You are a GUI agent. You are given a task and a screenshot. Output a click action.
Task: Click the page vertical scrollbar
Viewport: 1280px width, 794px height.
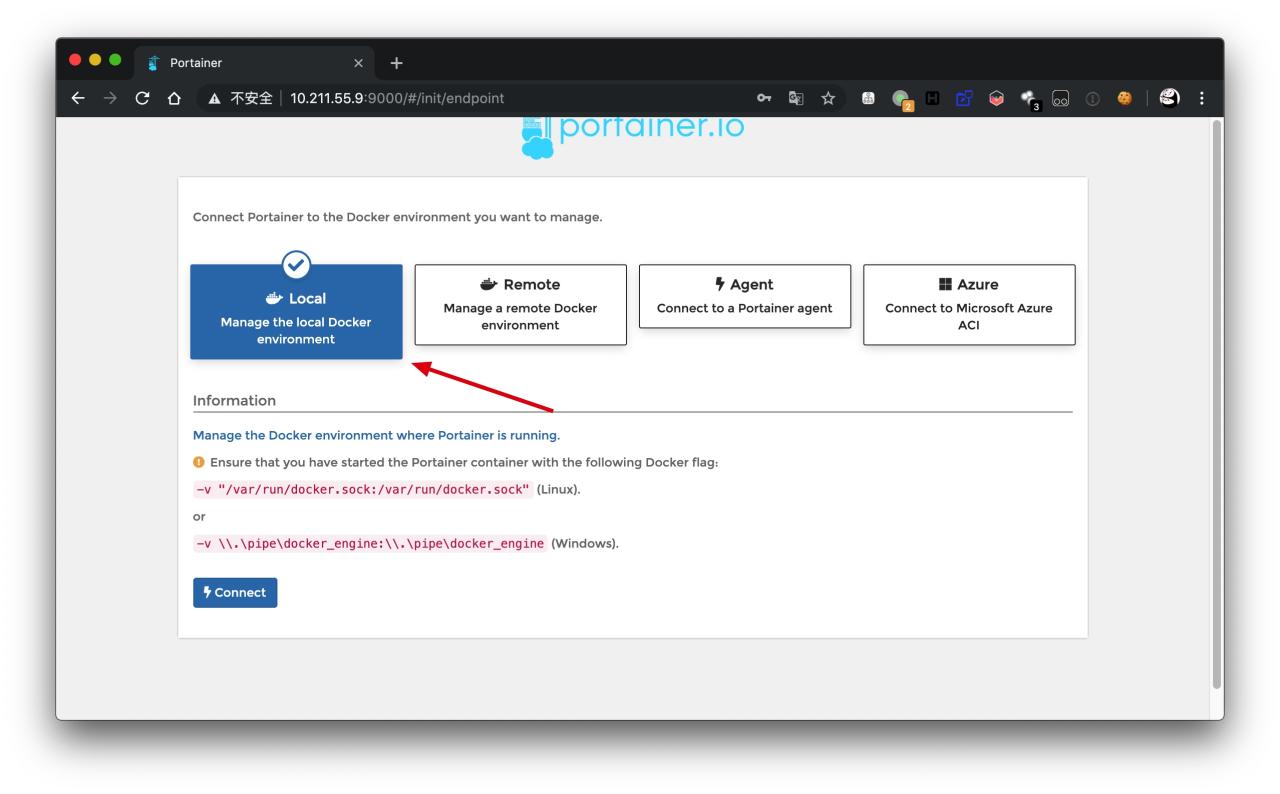pyautogui.click(x=1216, y=403)
